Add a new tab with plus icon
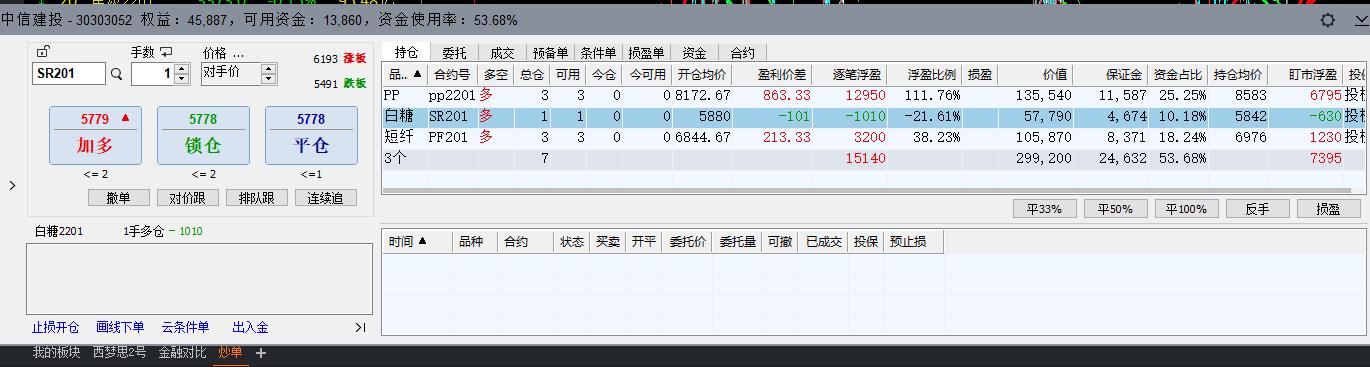The height and width of the screenshot is (367, 1370). coord(261,353)
